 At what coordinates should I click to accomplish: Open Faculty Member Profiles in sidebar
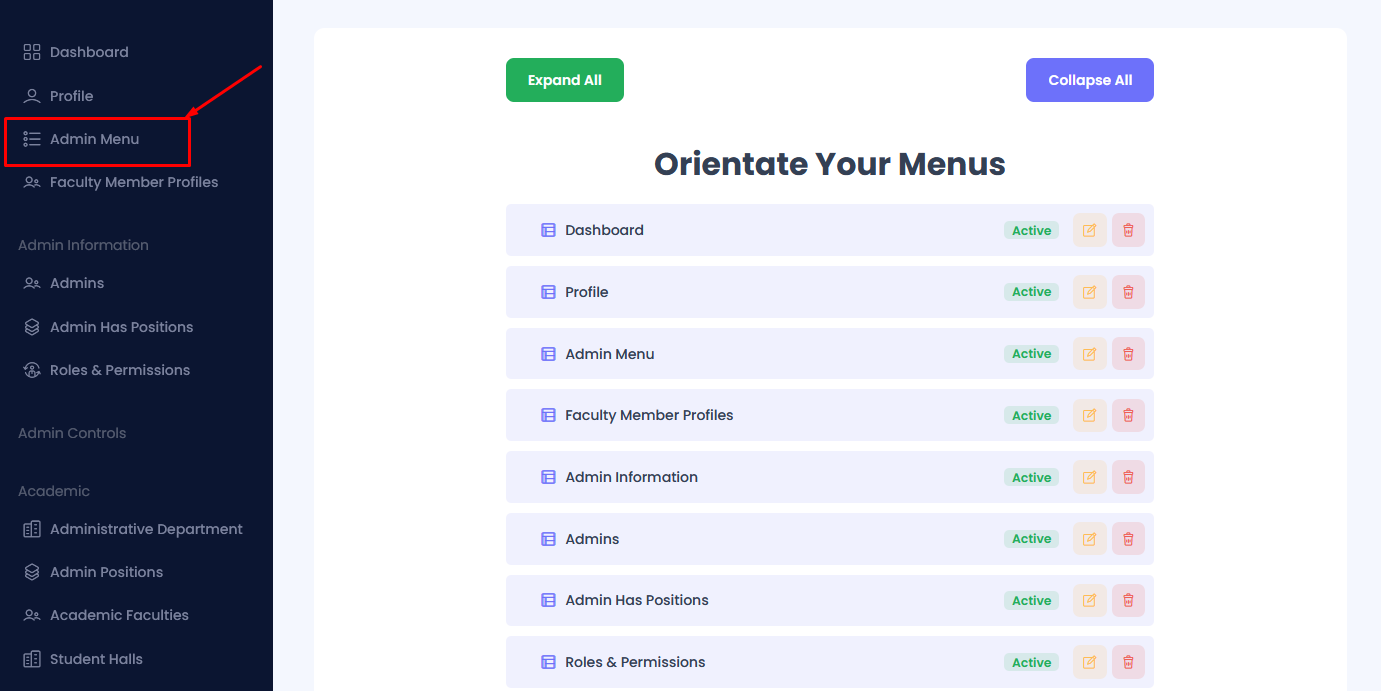[133, 182]
